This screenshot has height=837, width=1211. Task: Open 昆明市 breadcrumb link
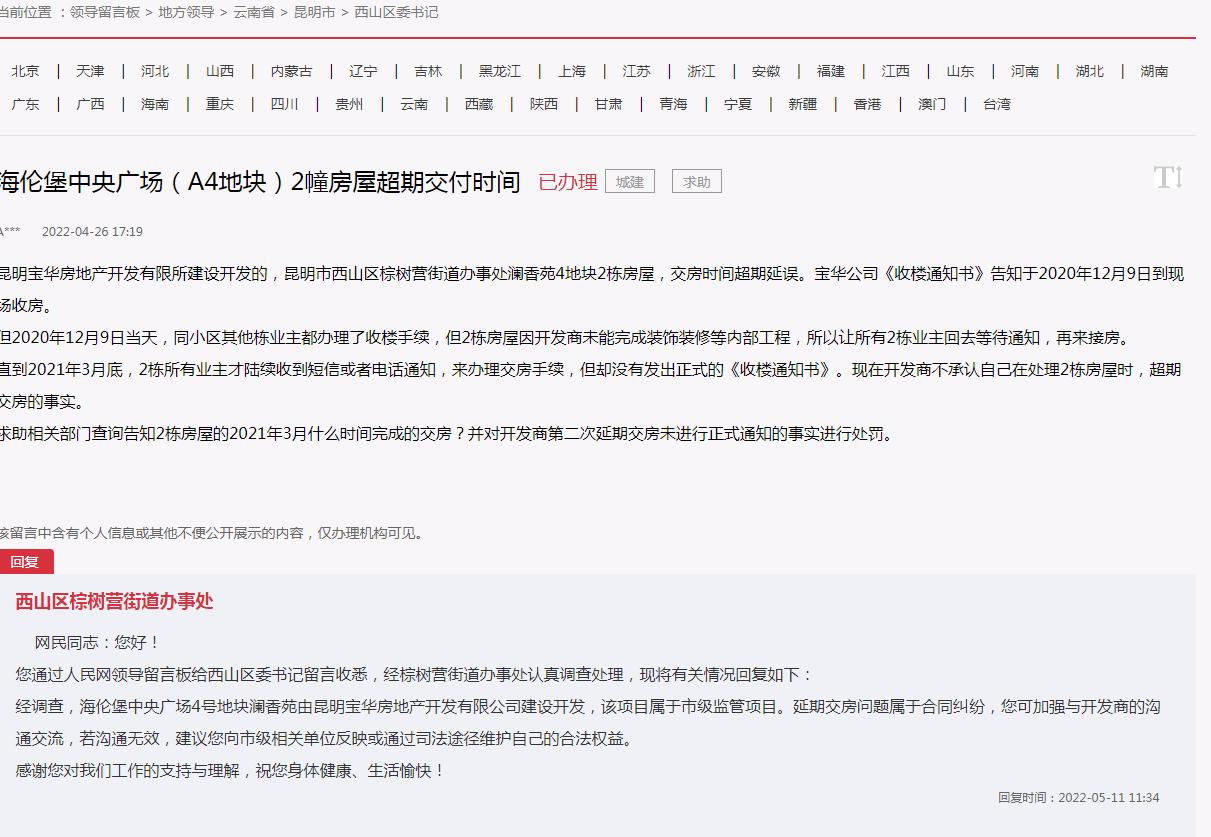coord(314,12)
